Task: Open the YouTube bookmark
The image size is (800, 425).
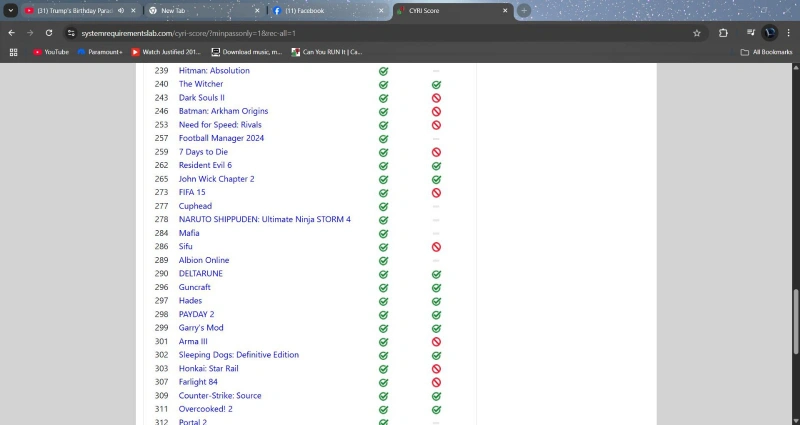Action: [51, 52]
